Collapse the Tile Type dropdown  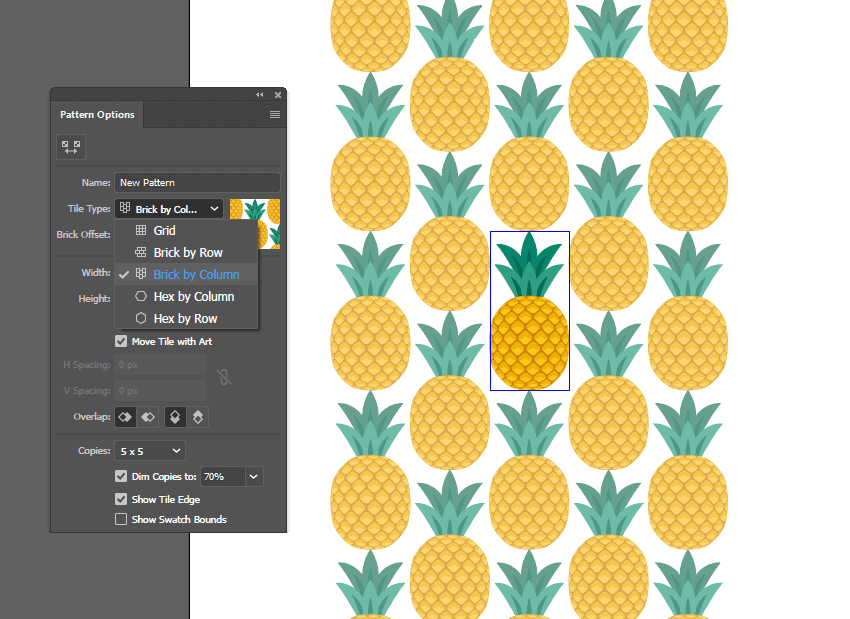(x=169, y=209)
